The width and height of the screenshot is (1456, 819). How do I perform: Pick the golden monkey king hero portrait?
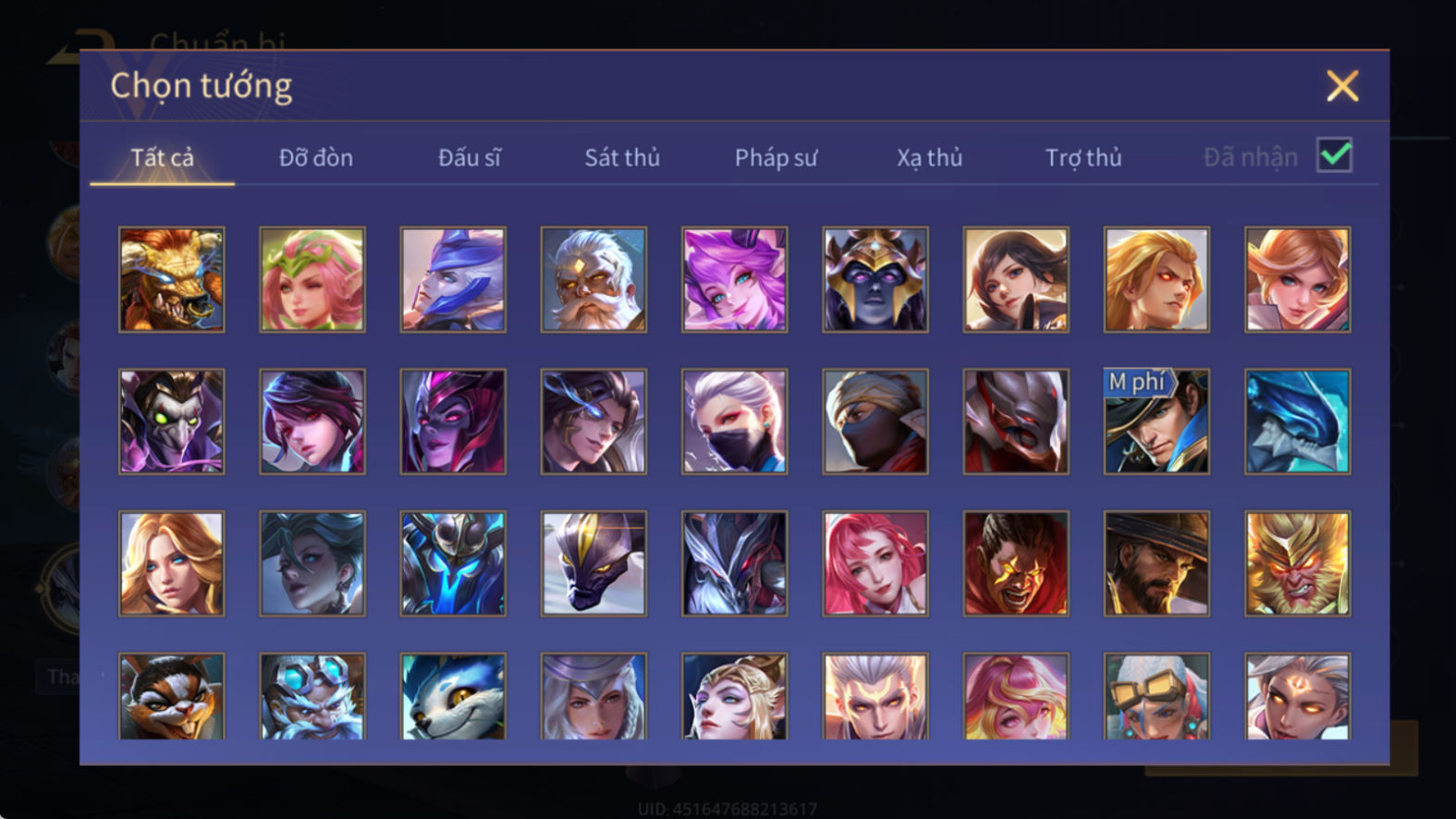point(1297,563)
